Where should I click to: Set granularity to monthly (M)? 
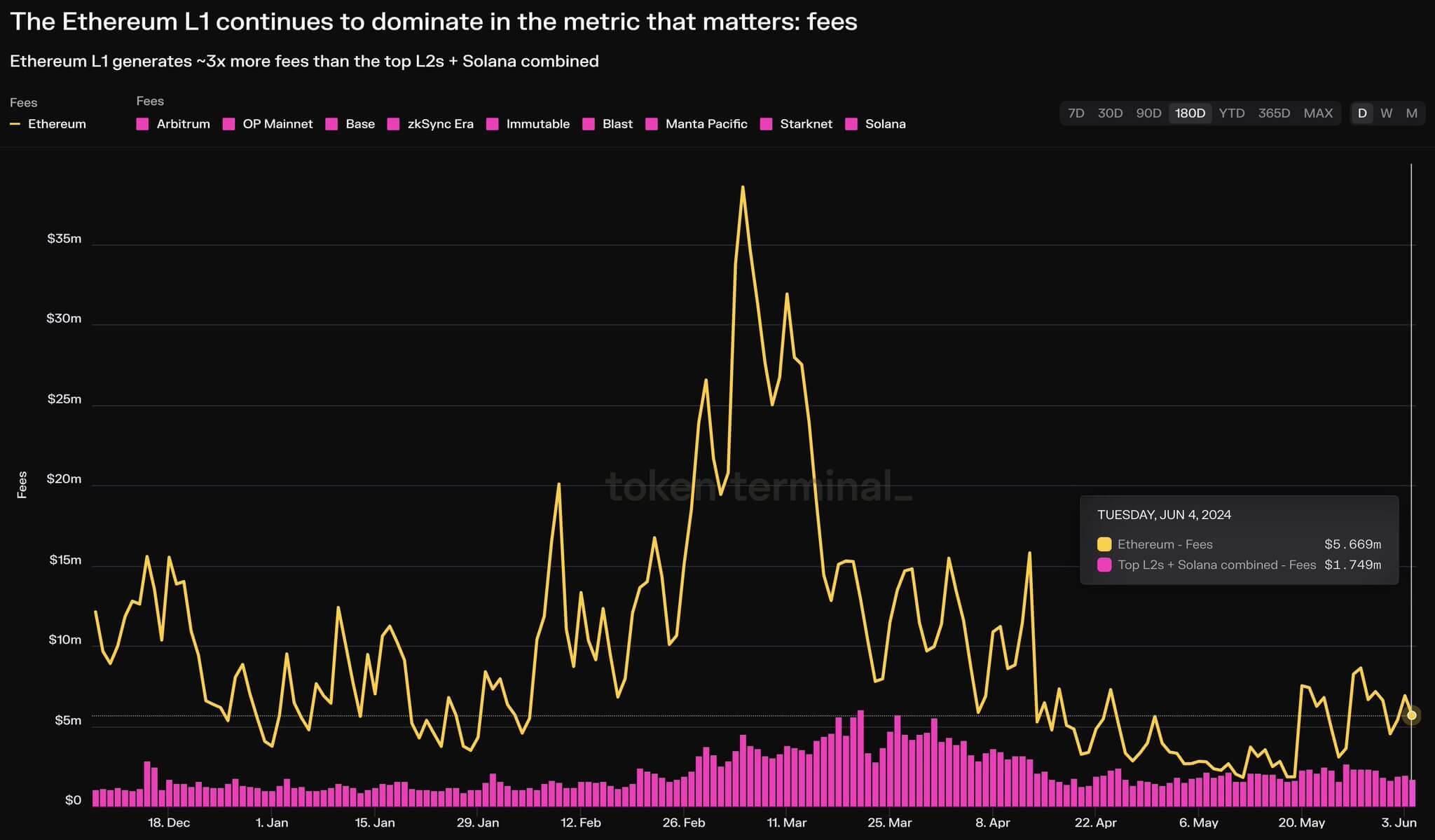pos(1411,113)
